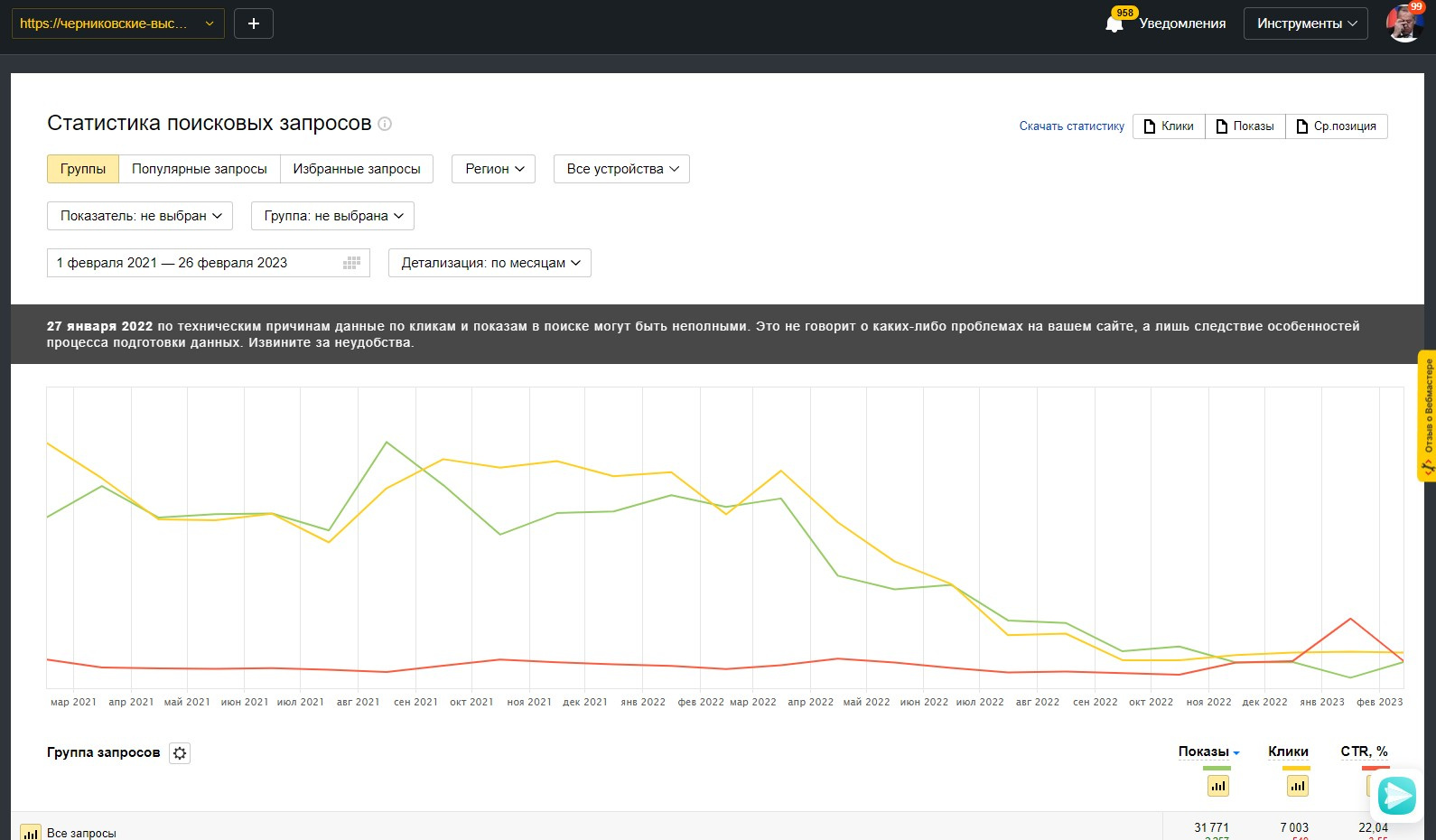
Task: Open Детализация: по месяцам dropdown
Action: click(x=490, y=263)
